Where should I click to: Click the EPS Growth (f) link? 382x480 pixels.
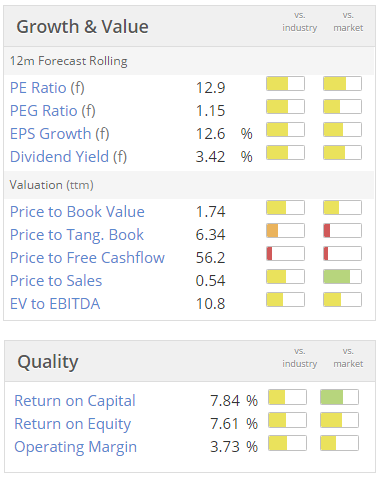[x=60, y=134]
